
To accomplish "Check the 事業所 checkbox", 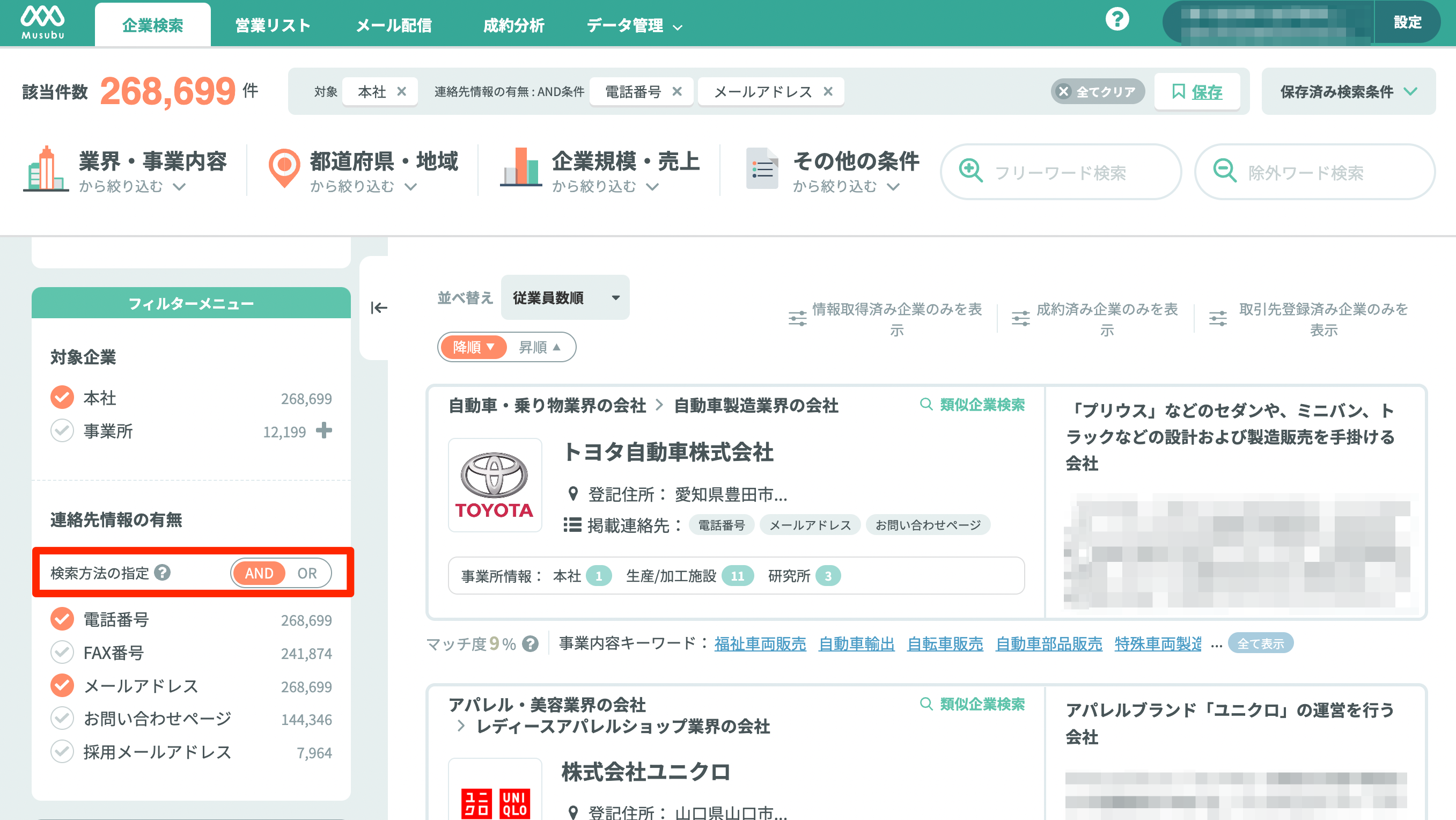I will coord(62,431).
